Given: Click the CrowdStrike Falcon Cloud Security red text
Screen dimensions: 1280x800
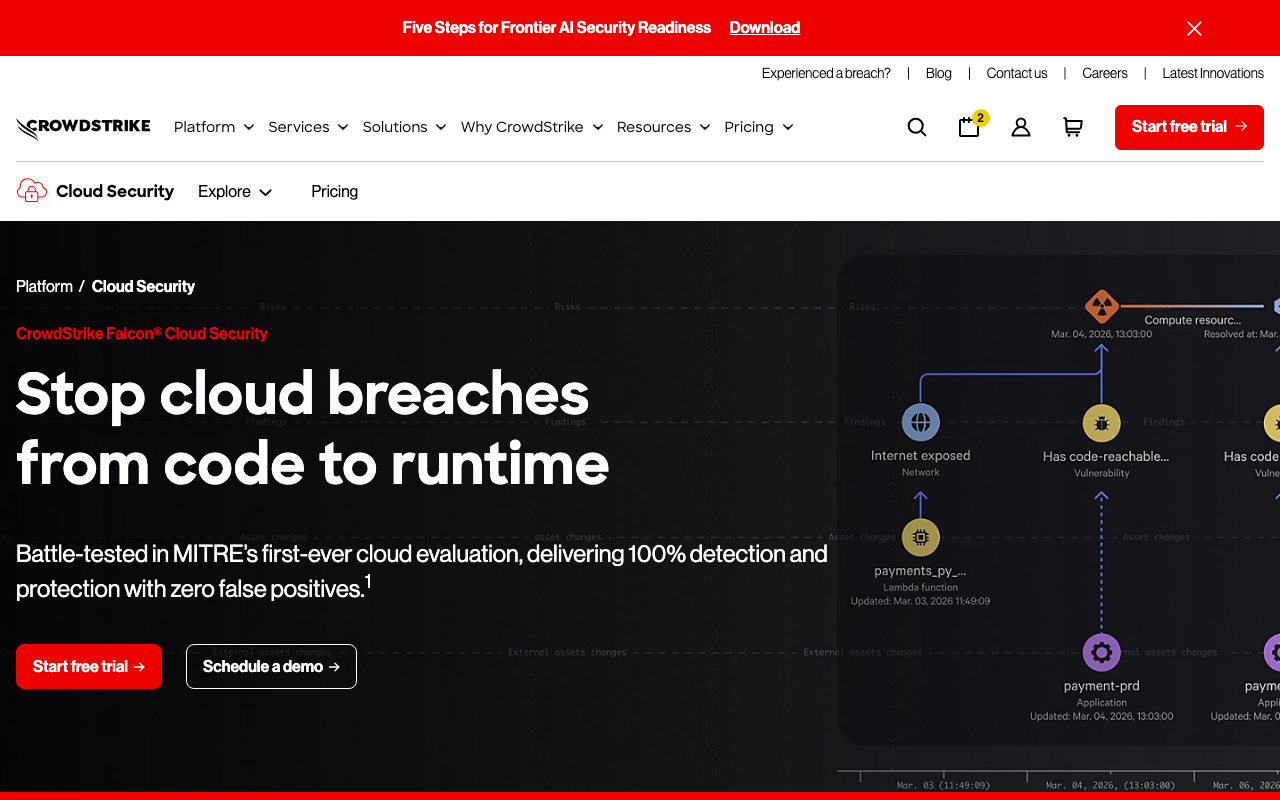Looking at the screenshot, I should (x=142, y=333).
